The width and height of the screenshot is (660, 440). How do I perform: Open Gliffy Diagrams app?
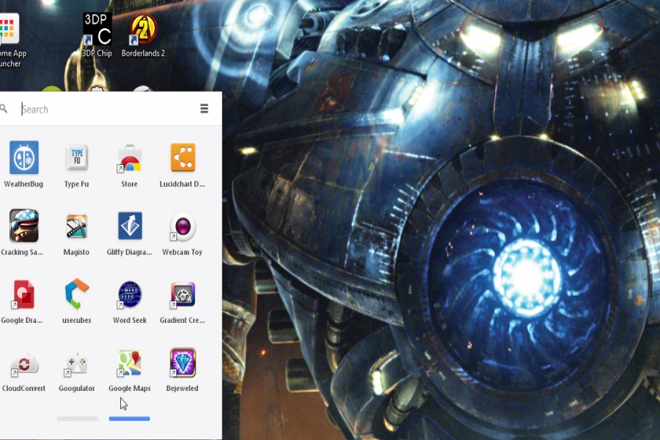click(x=130, y=226)
